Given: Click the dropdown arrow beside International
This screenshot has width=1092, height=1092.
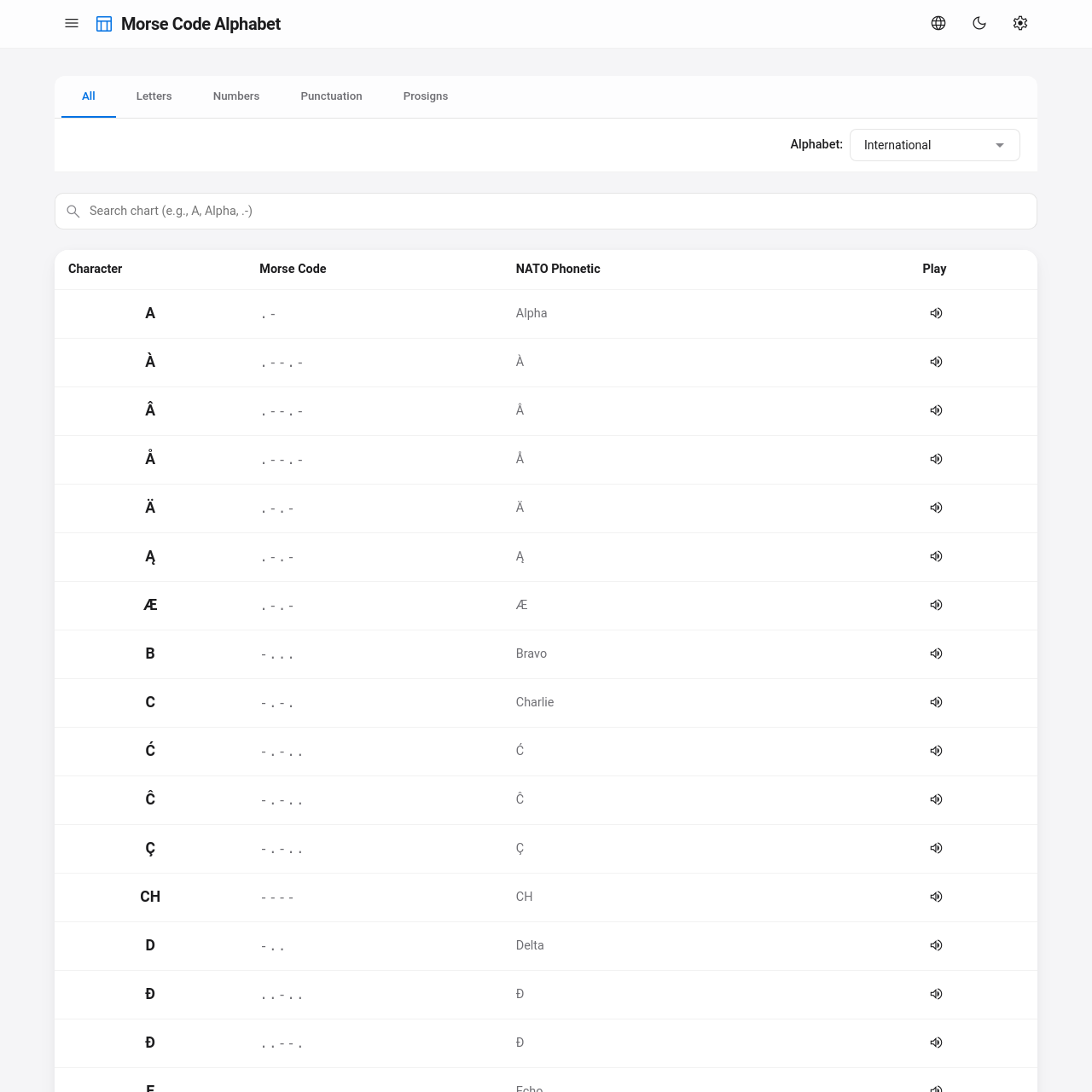Looking at the screenshot, I should pyautogui.click(x=1000, y=145).
